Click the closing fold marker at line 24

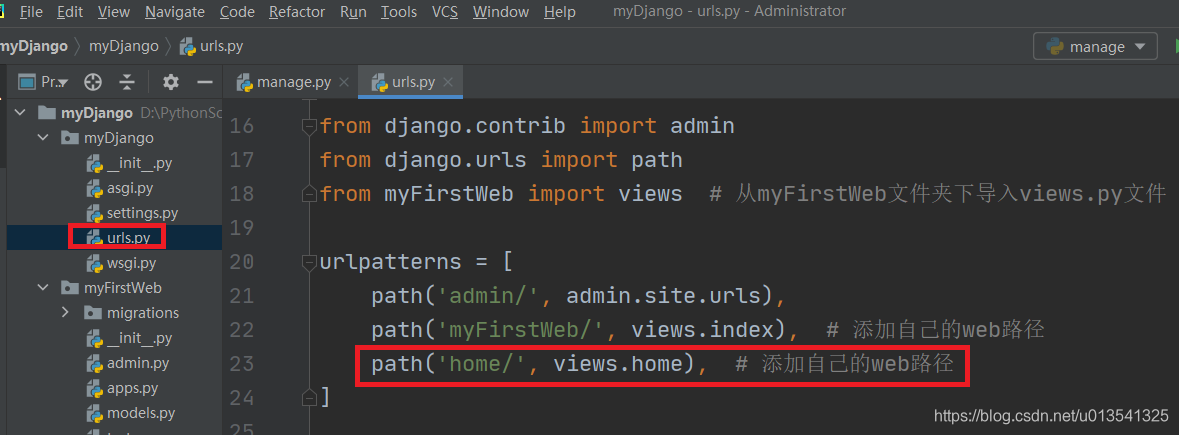(x=308, y=396)
